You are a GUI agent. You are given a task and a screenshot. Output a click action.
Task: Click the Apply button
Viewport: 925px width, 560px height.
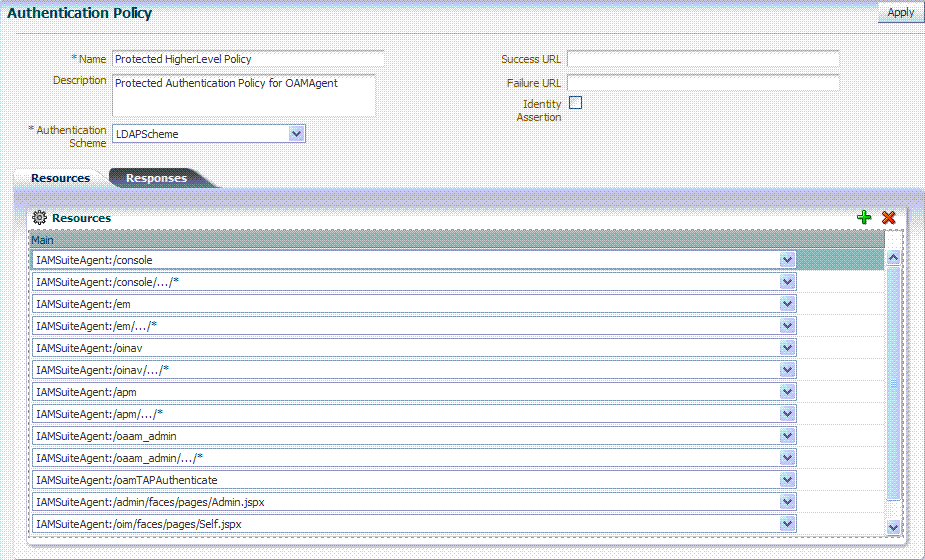900,12
